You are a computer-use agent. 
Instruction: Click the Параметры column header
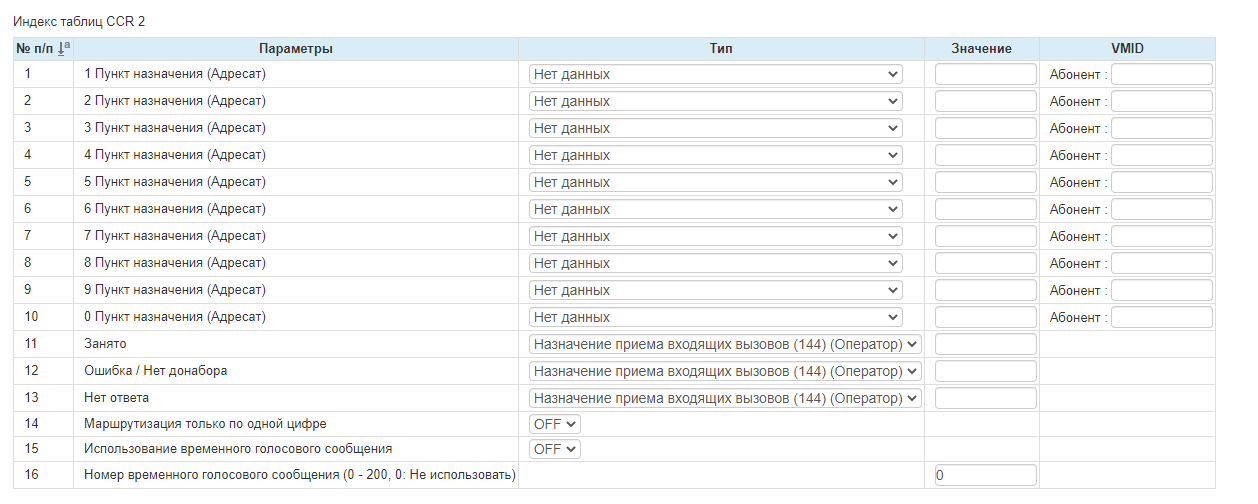coord(295,49)
